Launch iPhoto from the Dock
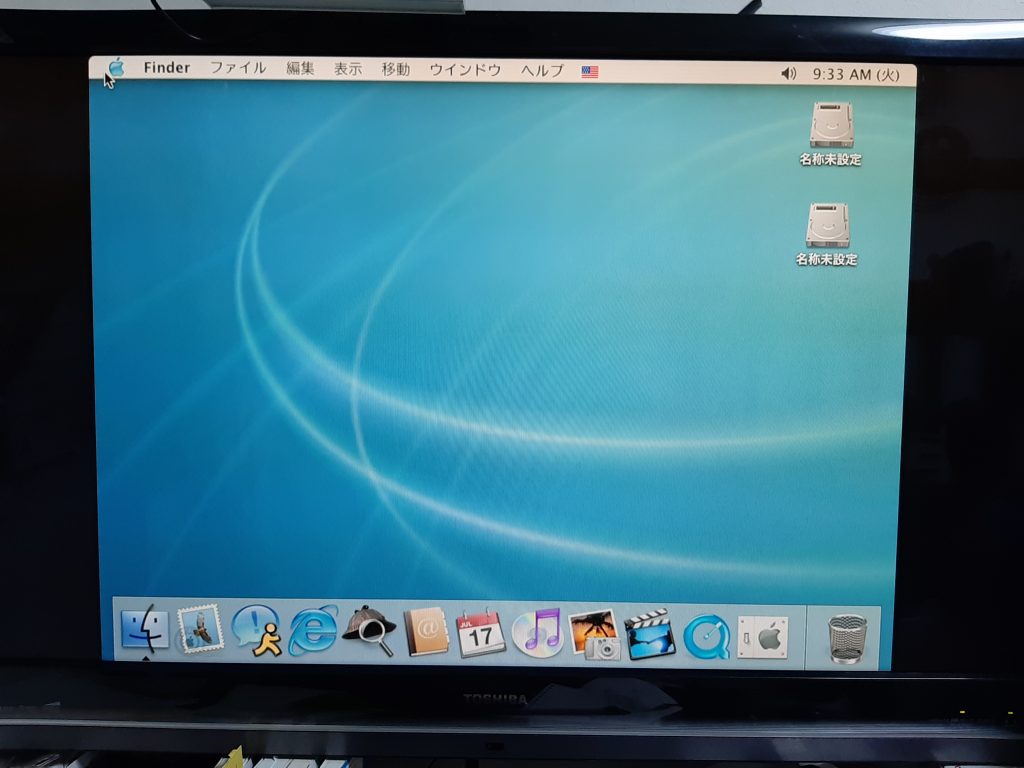1024x768 pixels. pos(594,634)
